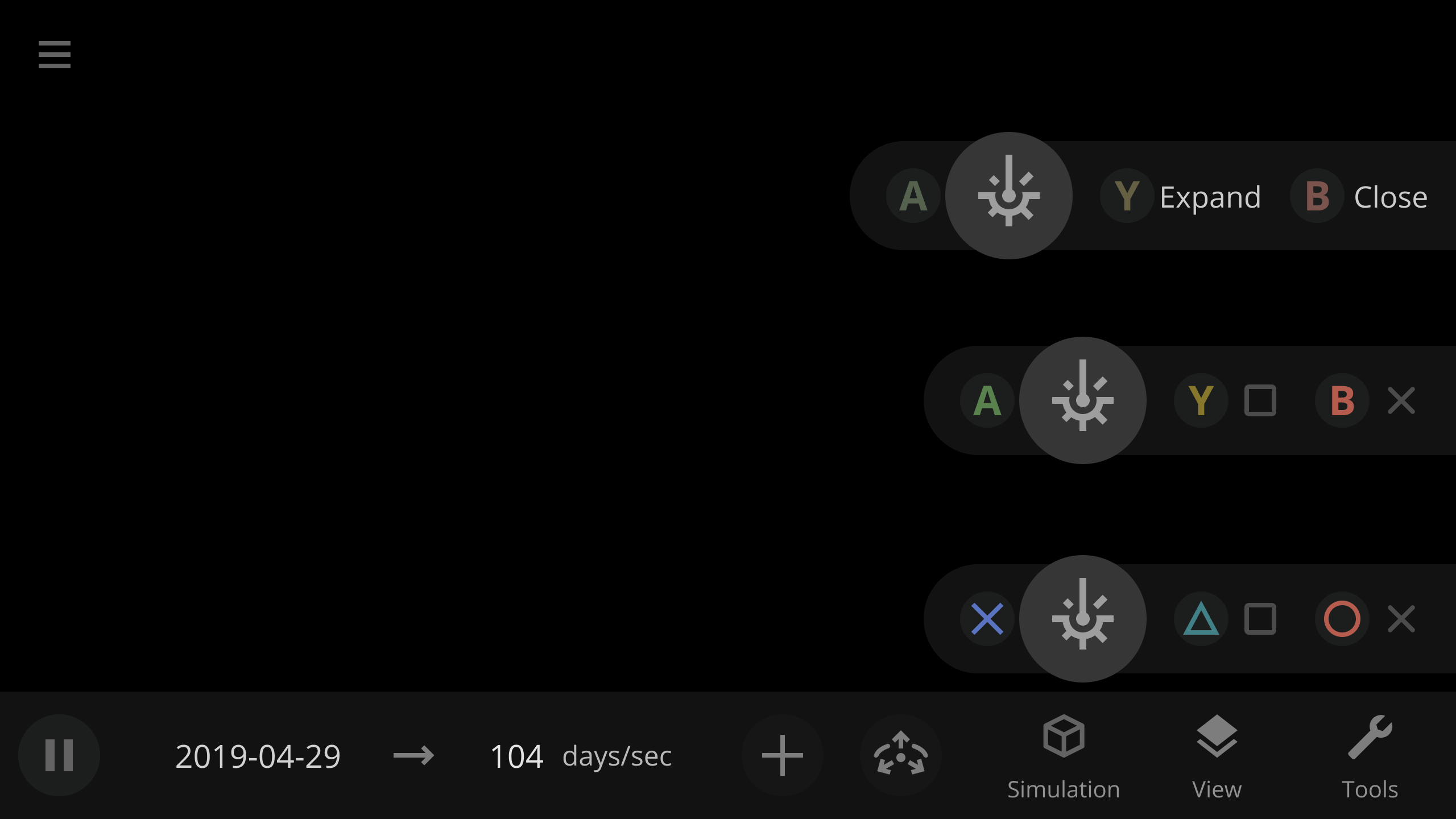Click the blue PlayStation cross button icon
Image resolution: width=1456 pixels, height=819 pixels.
987,619
